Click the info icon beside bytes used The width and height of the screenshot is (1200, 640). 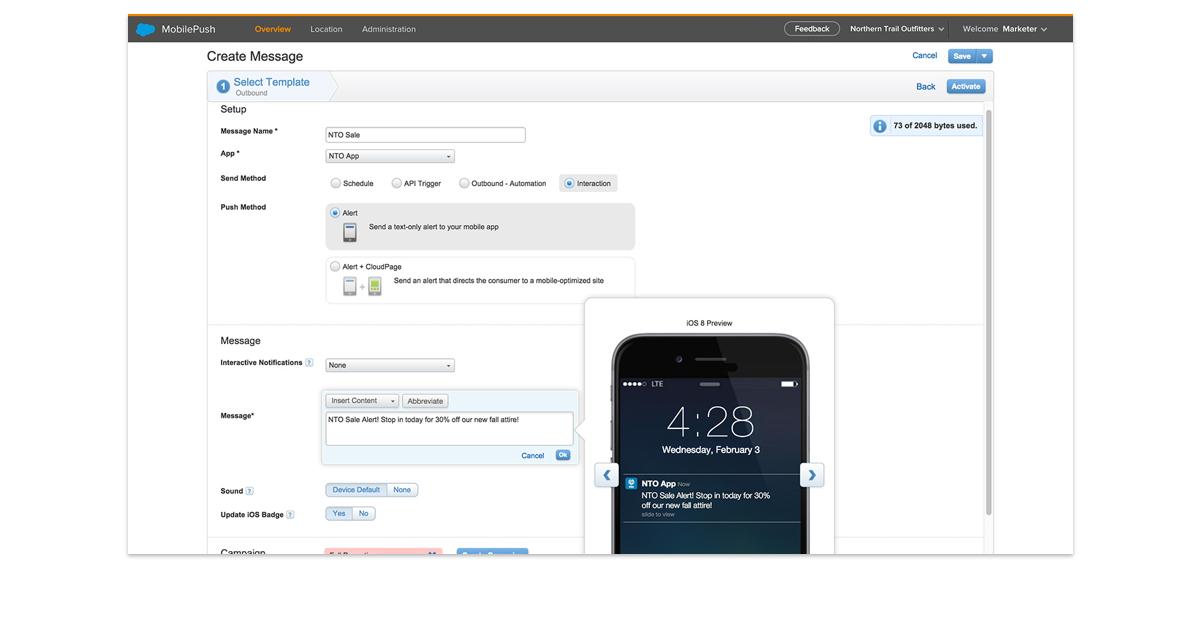880,126
